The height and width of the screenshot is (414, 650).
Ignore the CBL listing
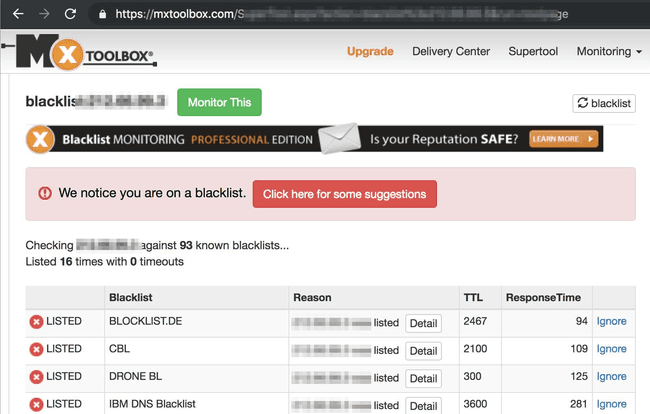(x=611, y=349)
